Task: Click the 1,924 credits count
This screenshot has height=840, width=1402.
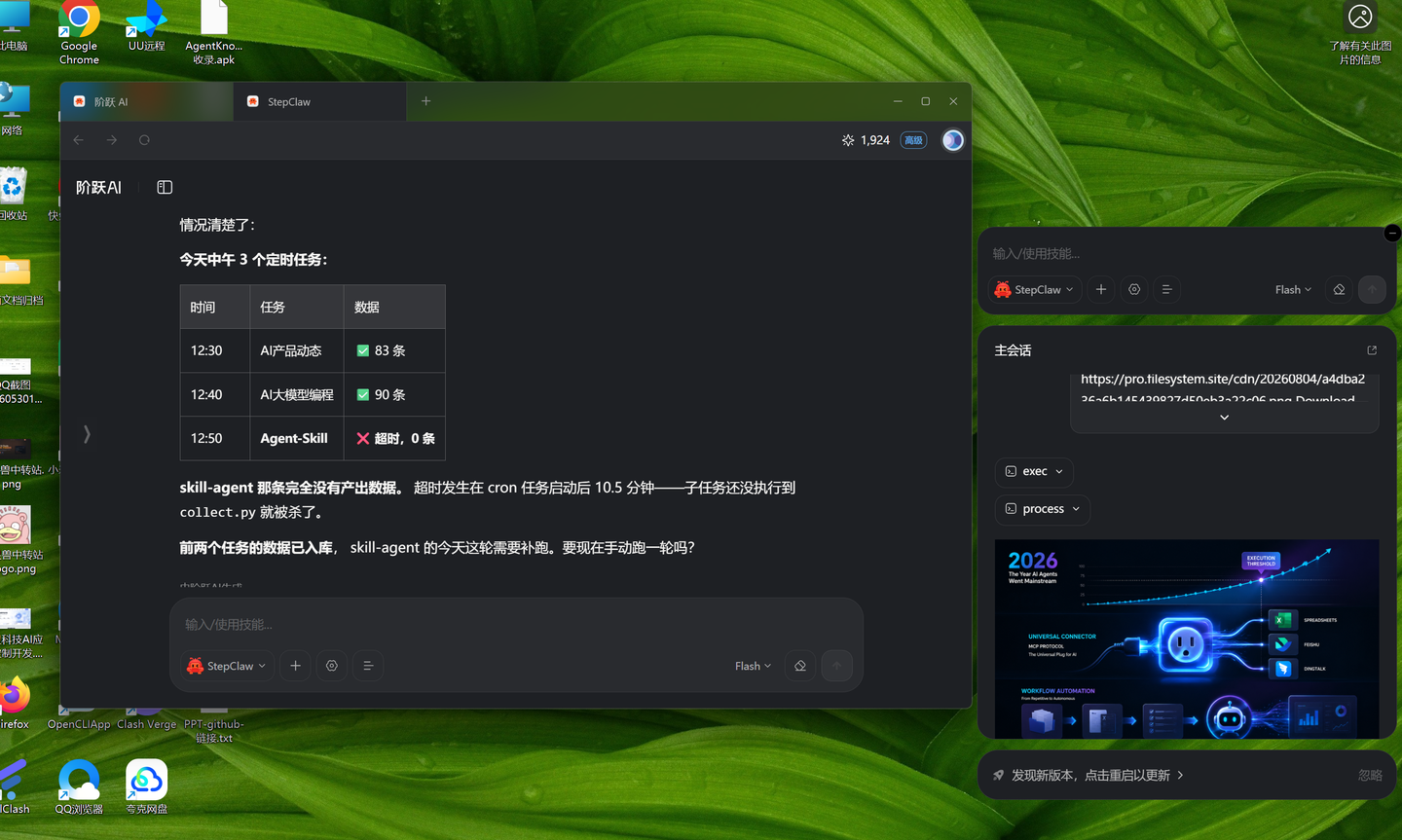Action: point(875,140)
